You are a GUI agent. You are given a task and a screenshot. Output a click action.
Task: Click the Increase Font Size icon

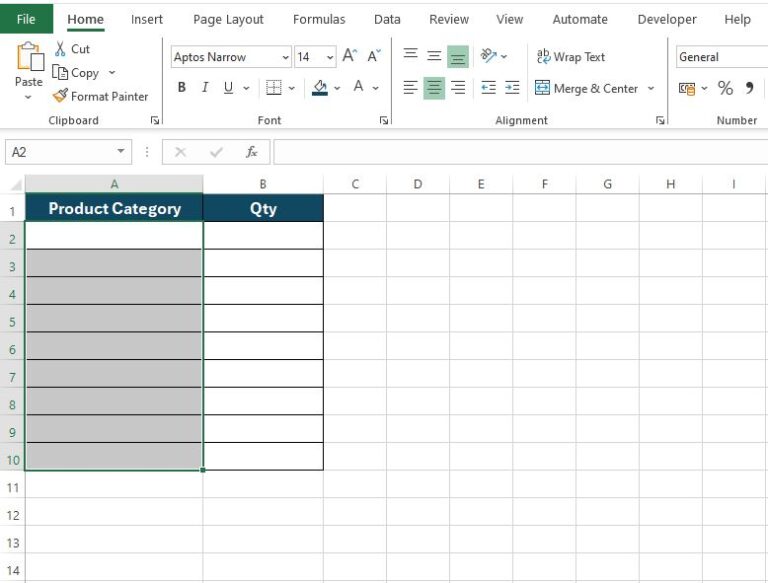(349, 57)
